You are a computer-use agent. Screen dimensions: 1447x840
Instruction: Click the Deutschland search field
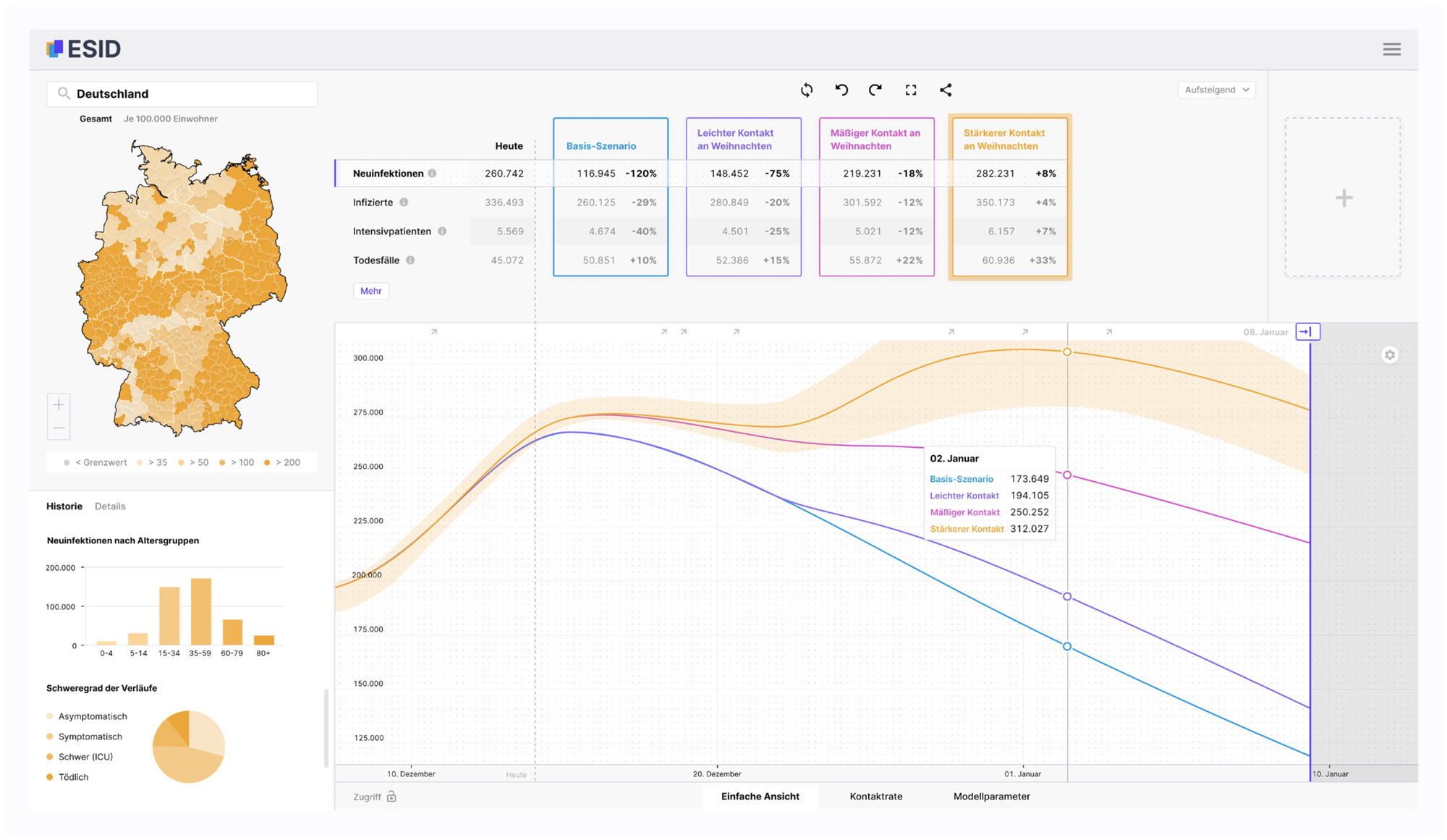click(x=182, y=94)
